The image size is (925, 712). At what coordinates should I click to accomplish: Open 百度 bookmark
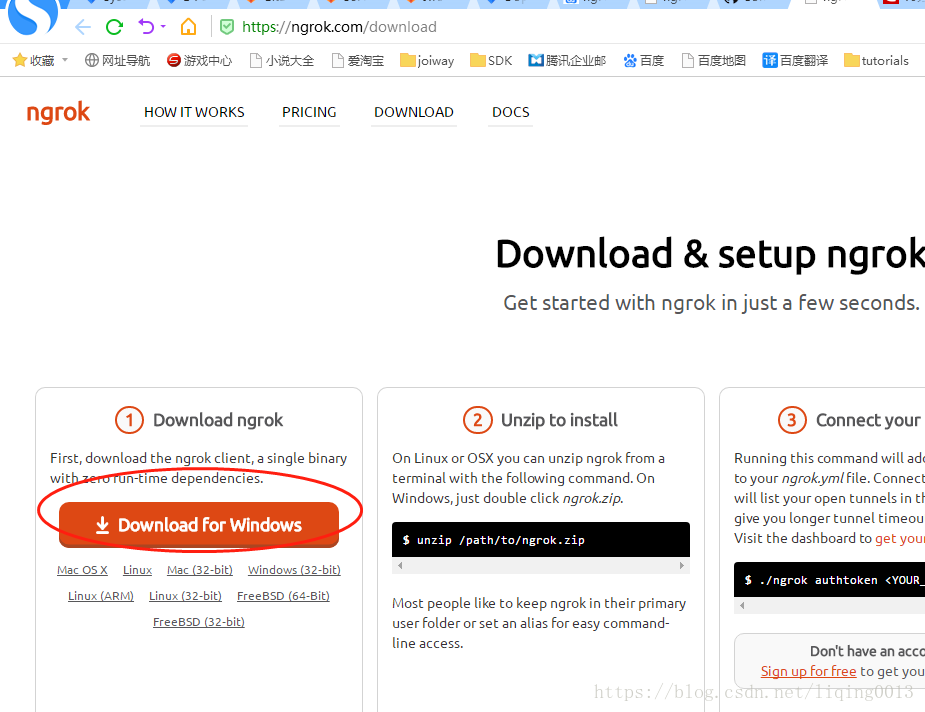[x=644, y=60]
